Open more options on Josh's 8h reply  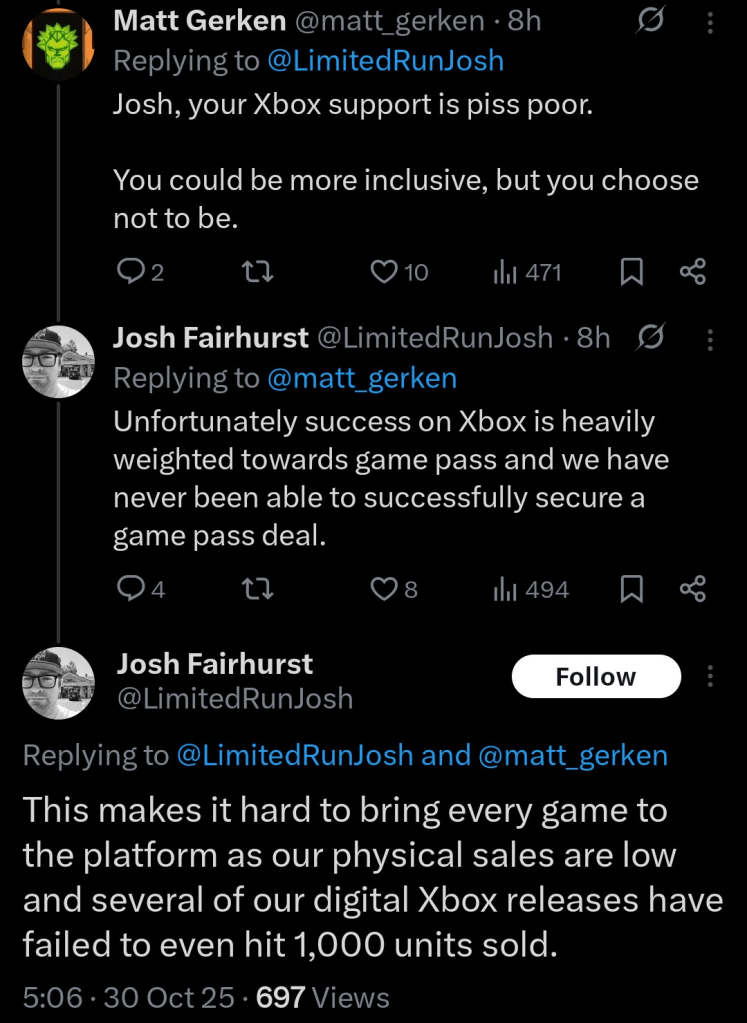tap(710, 339)
